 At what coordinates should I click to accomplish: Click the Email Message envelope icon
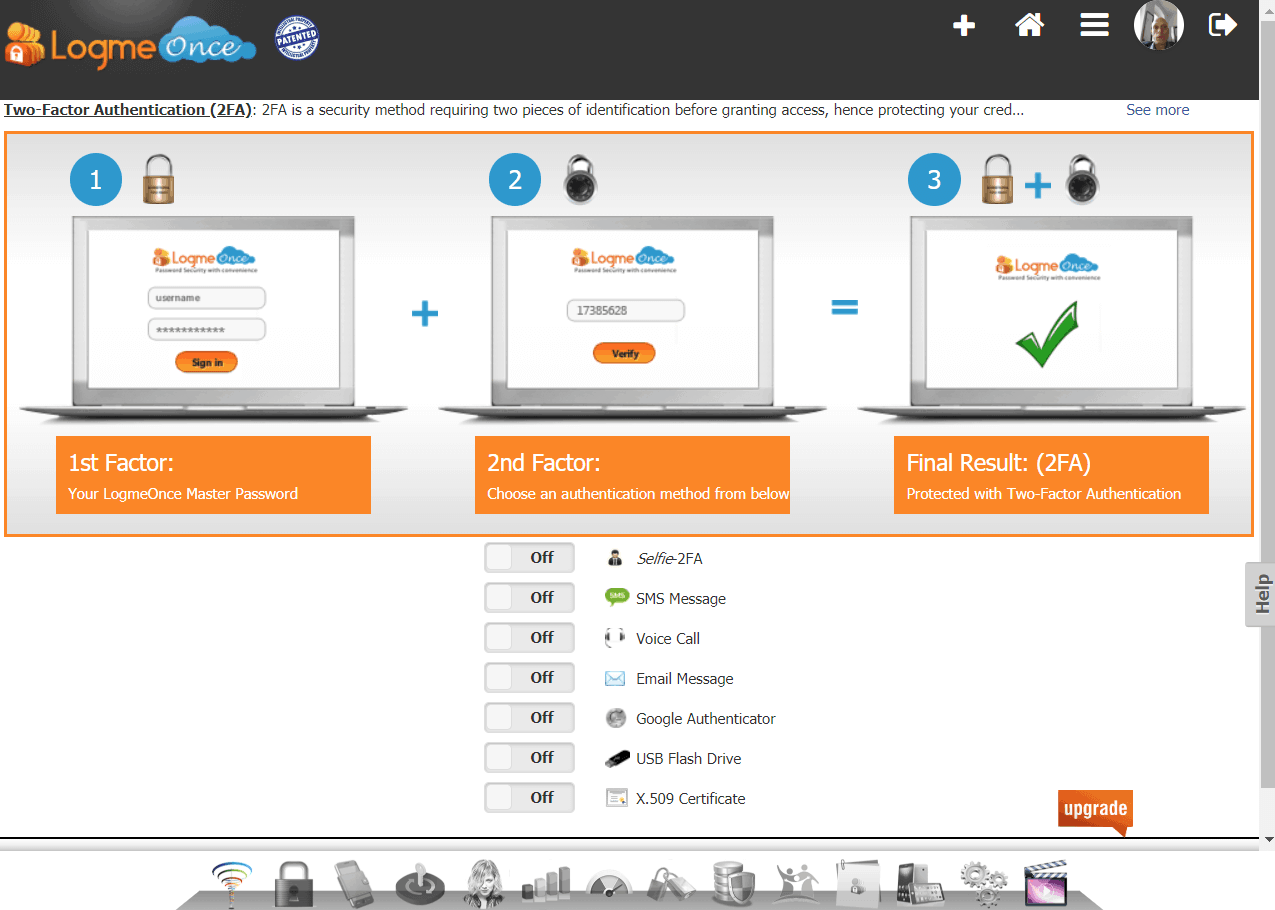615,678
